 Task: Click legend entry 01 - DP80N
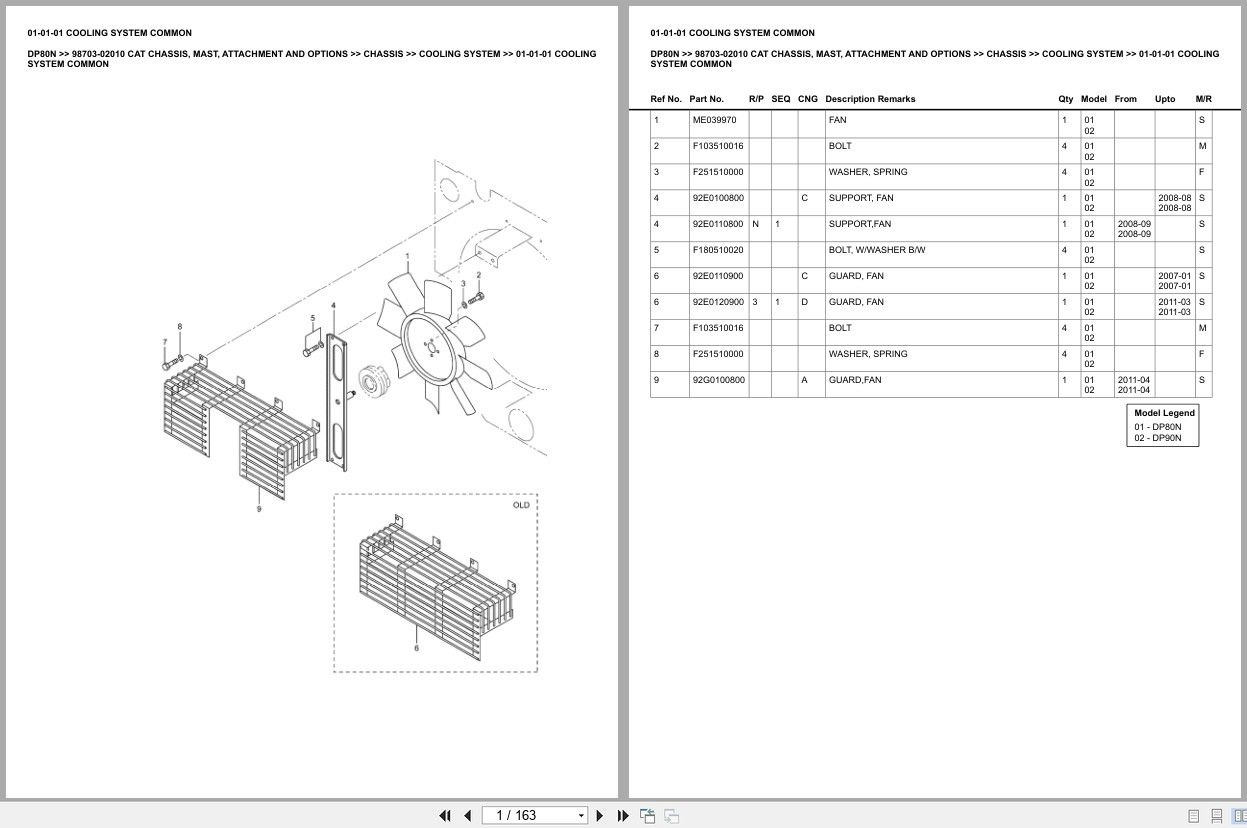coord(1157,427)
